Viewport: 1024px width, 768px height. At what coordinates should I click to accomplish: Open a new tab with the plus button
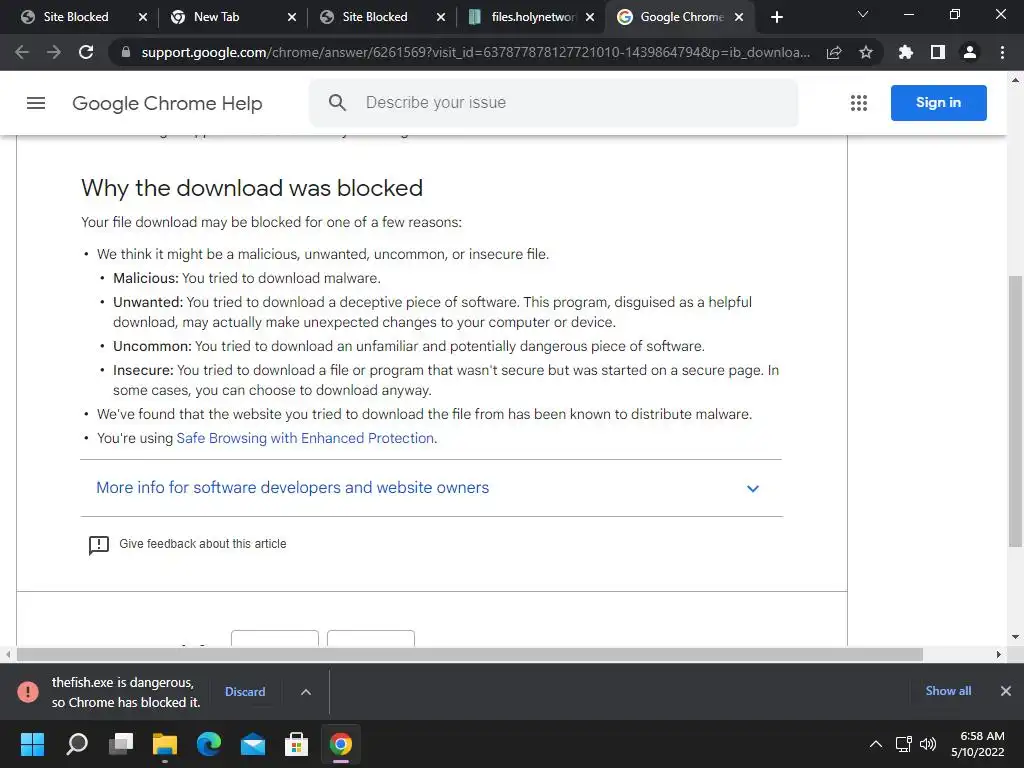tap(776, 17)
